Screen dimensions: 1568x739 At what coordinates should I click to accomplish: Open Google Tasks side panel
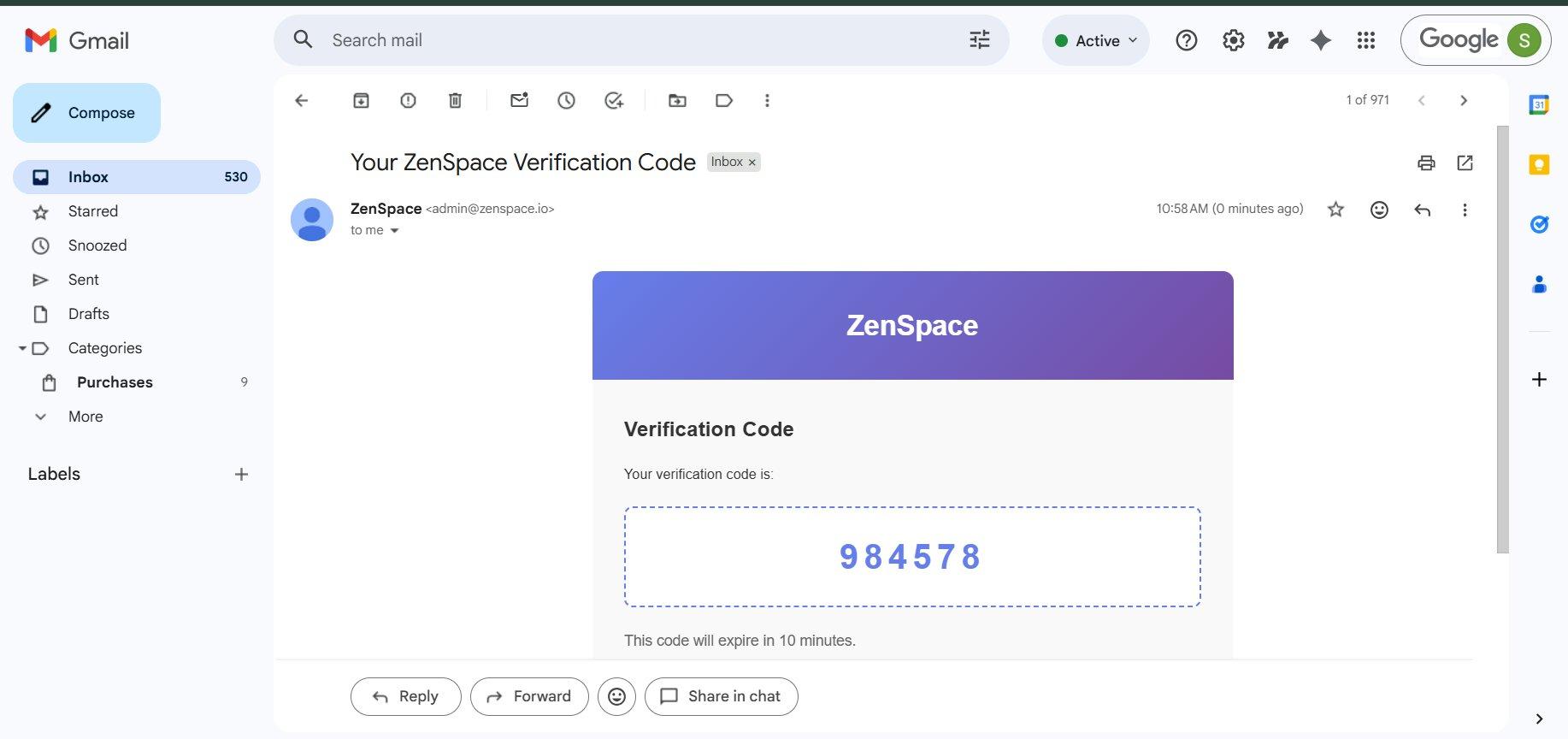1539,224
